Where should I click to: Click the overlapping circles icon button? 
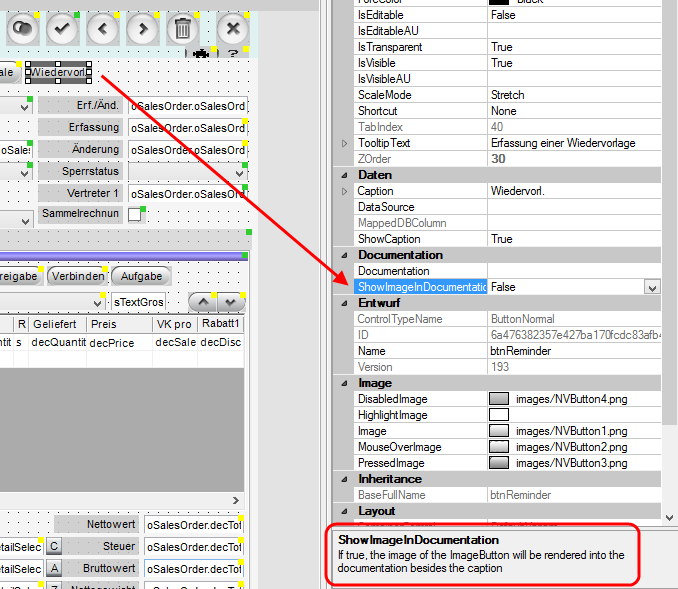[x=22, y=28]
